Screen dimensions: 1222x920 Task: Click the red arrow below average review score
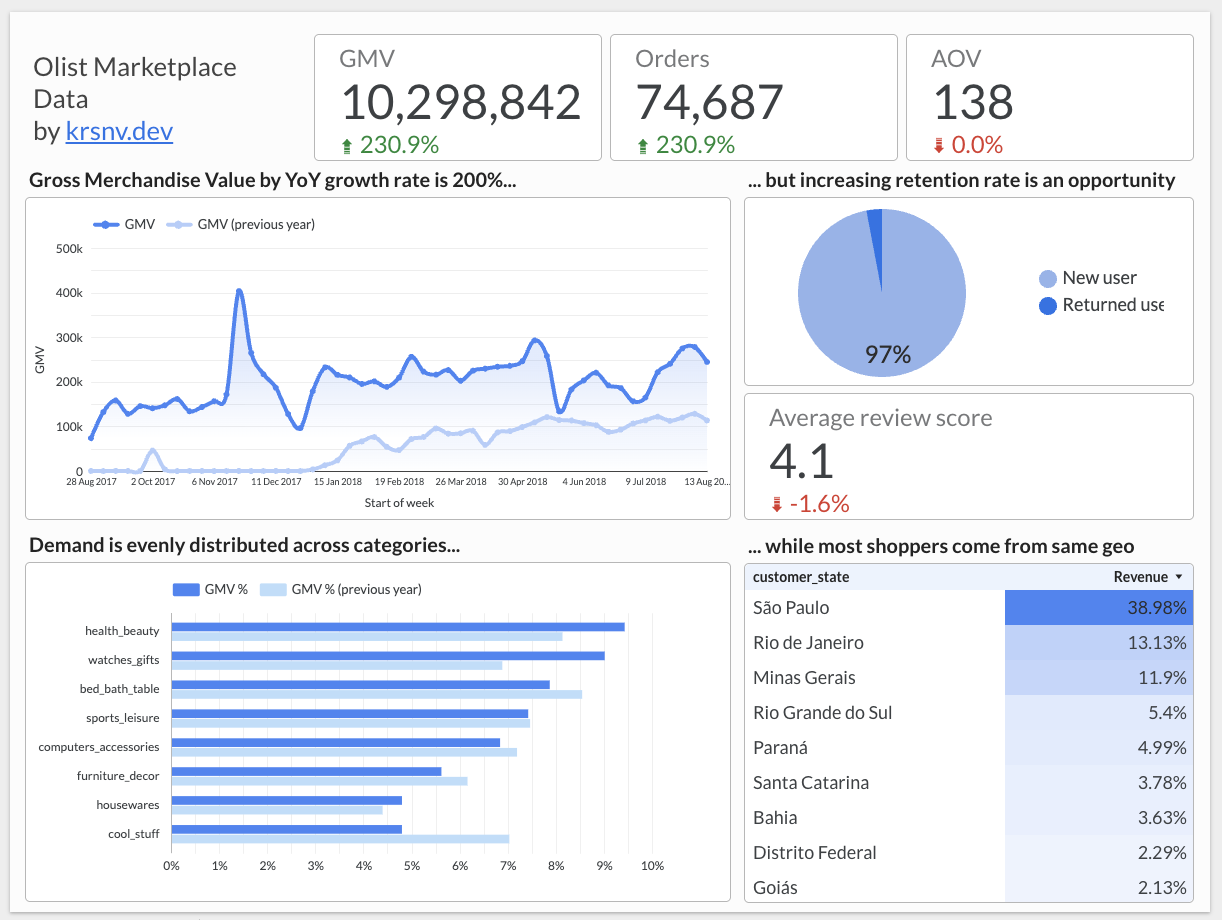point(777,505)
